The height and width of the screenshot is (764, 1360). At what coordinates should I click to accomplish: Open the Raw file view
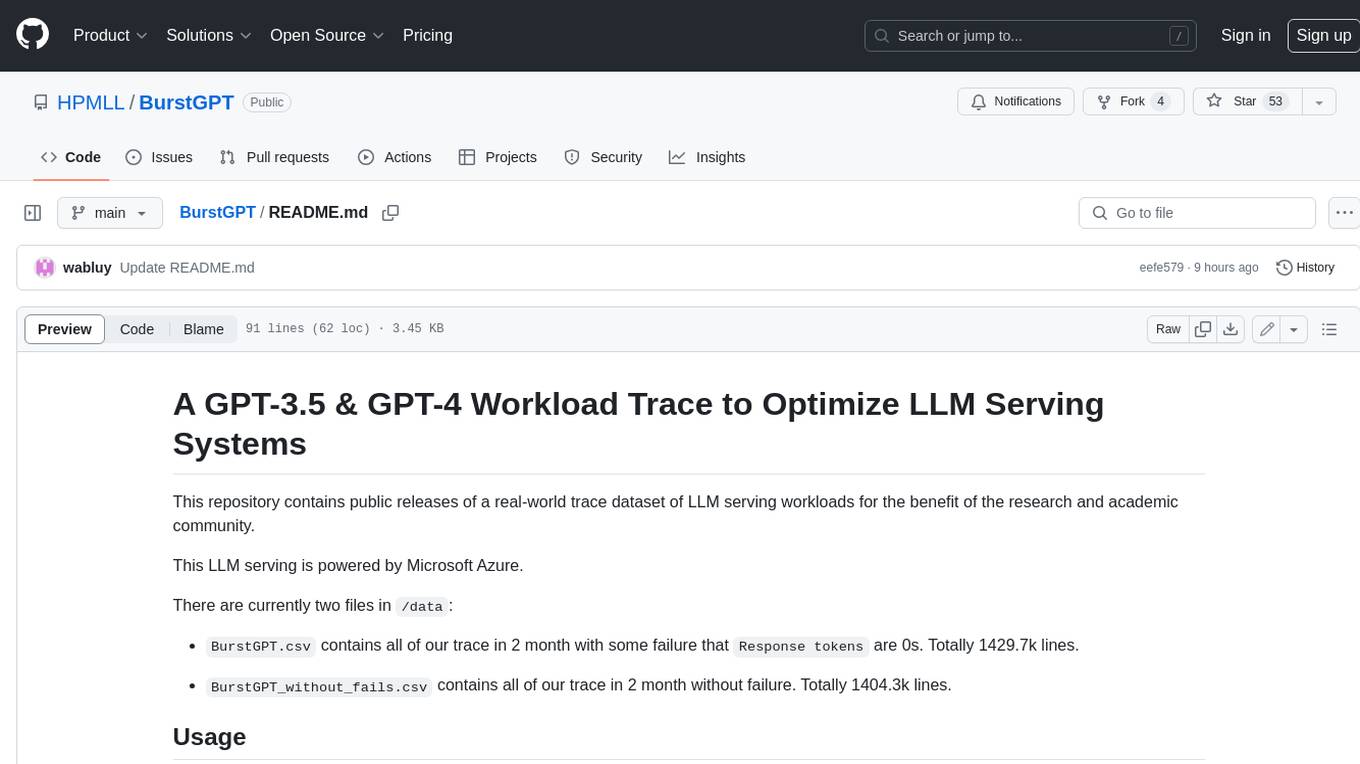coord(1168,329)
